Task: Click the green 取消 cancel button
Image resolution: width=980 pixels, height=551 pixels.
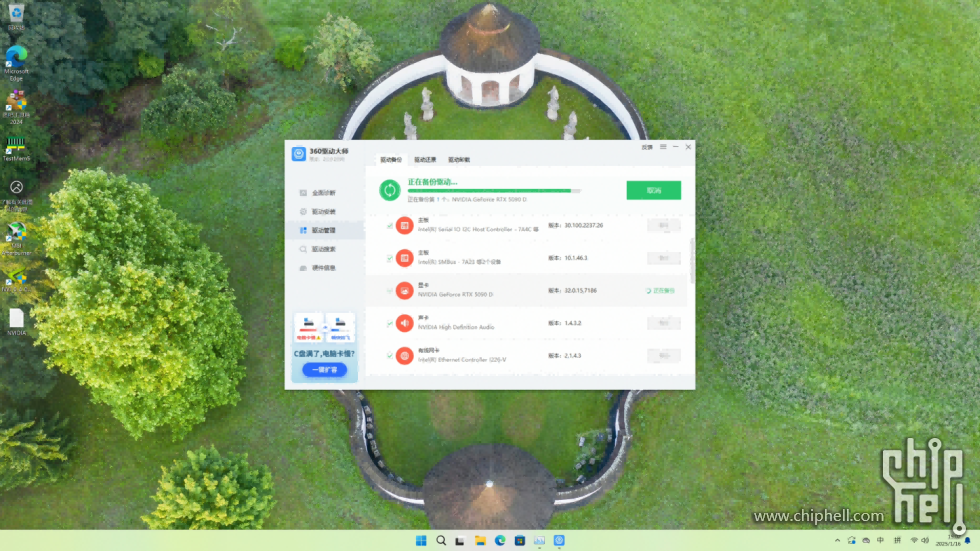Action: [653, 190]
